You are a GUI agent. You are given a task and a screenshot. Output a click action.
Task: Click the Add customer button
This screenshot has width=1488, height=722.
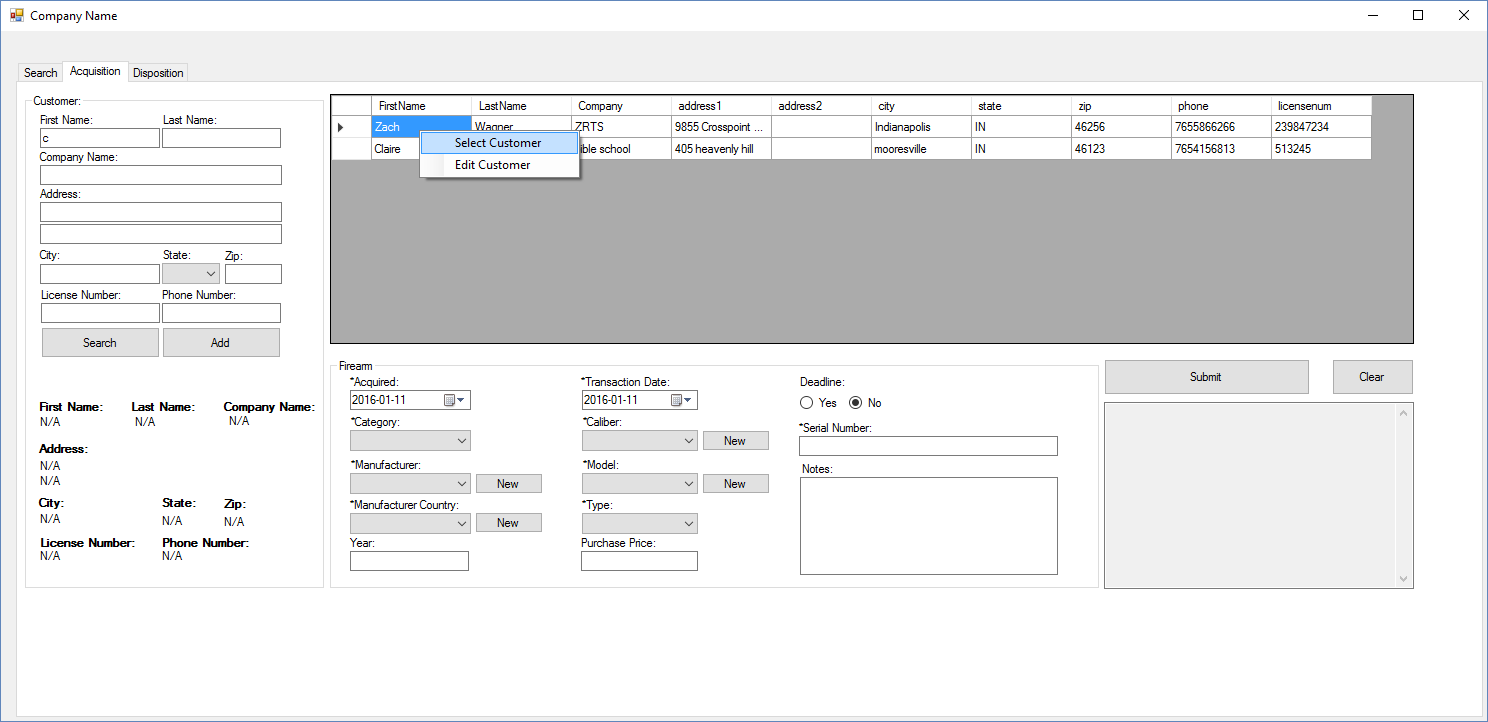221,342
